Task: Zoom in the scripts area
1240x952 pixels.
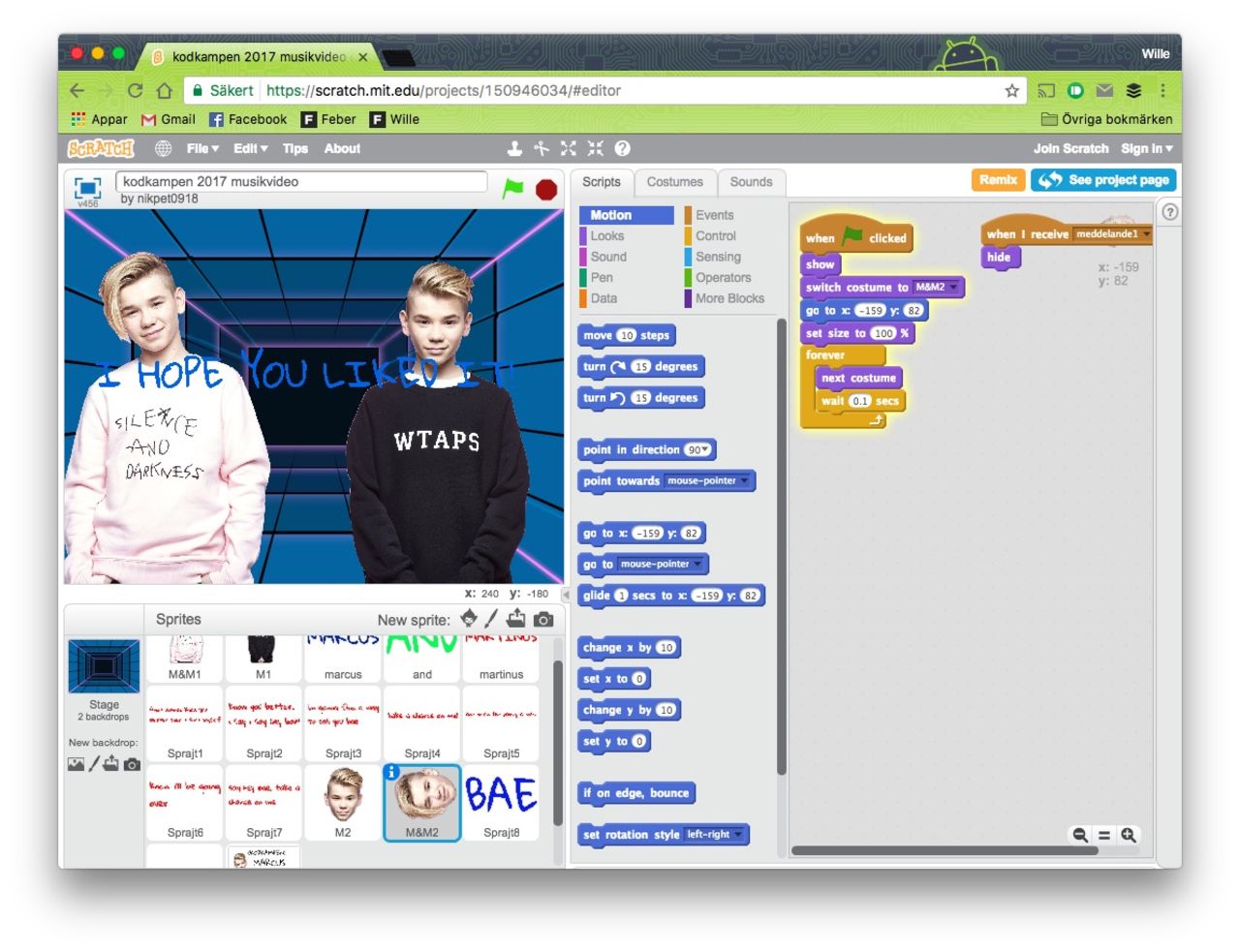Action: tap(1129, 835)
